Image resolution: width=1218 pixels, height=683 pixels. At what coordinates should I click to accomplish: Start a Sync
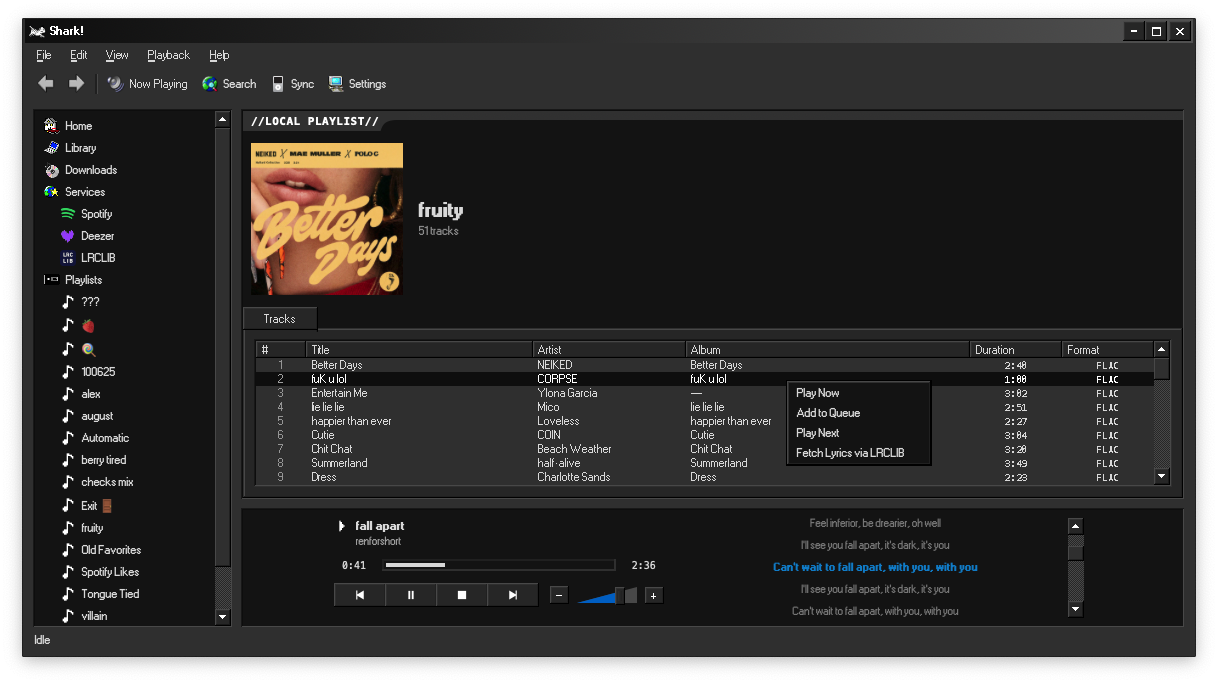pos(293,84)
